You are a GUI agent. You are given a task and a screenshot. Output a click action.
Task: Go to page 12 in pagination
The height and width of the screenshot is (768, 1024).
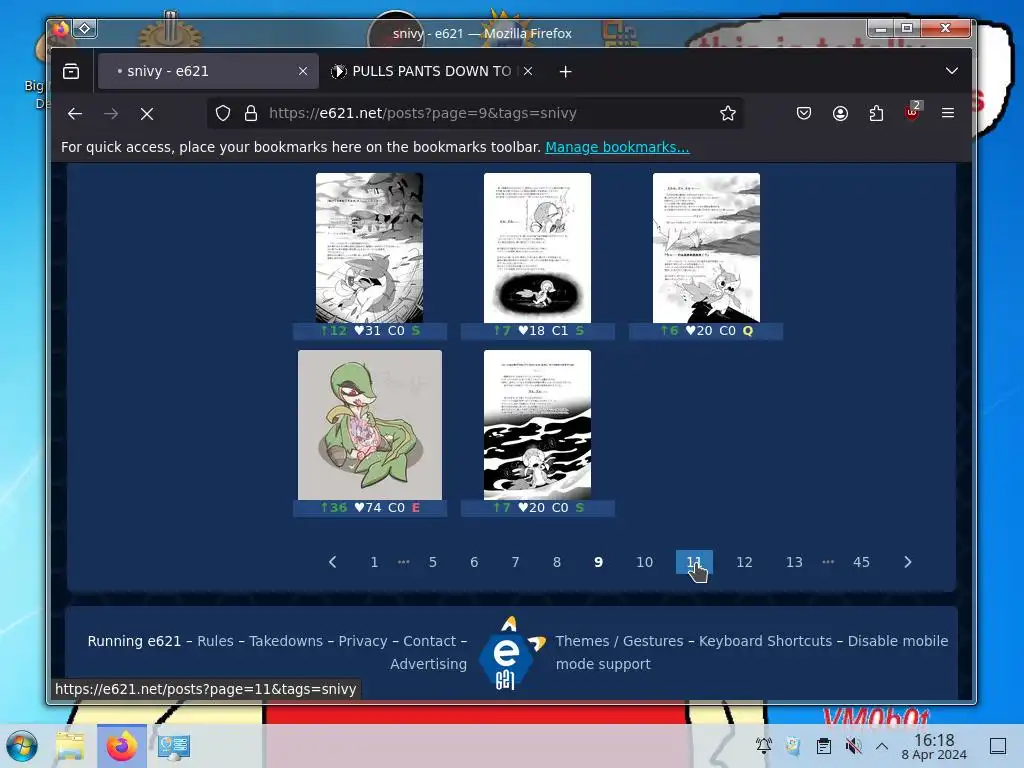(744, 562)
